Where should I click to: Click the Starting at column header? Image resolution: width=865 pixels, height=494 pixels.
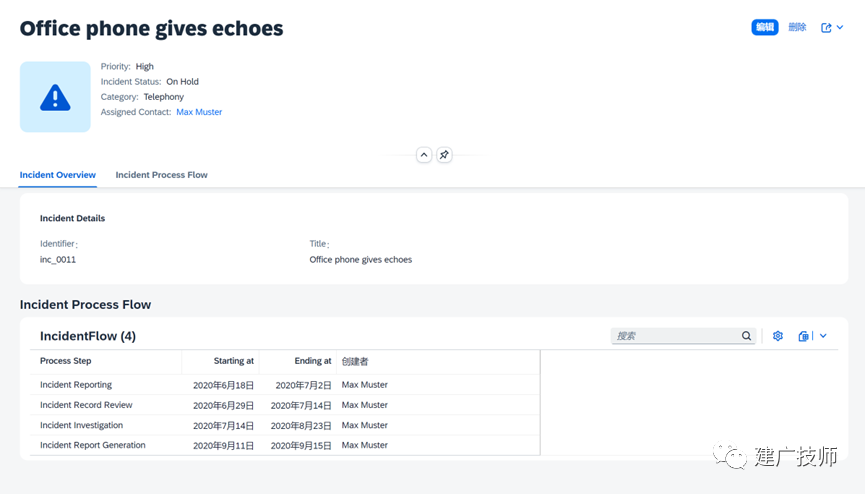(220, 362)
